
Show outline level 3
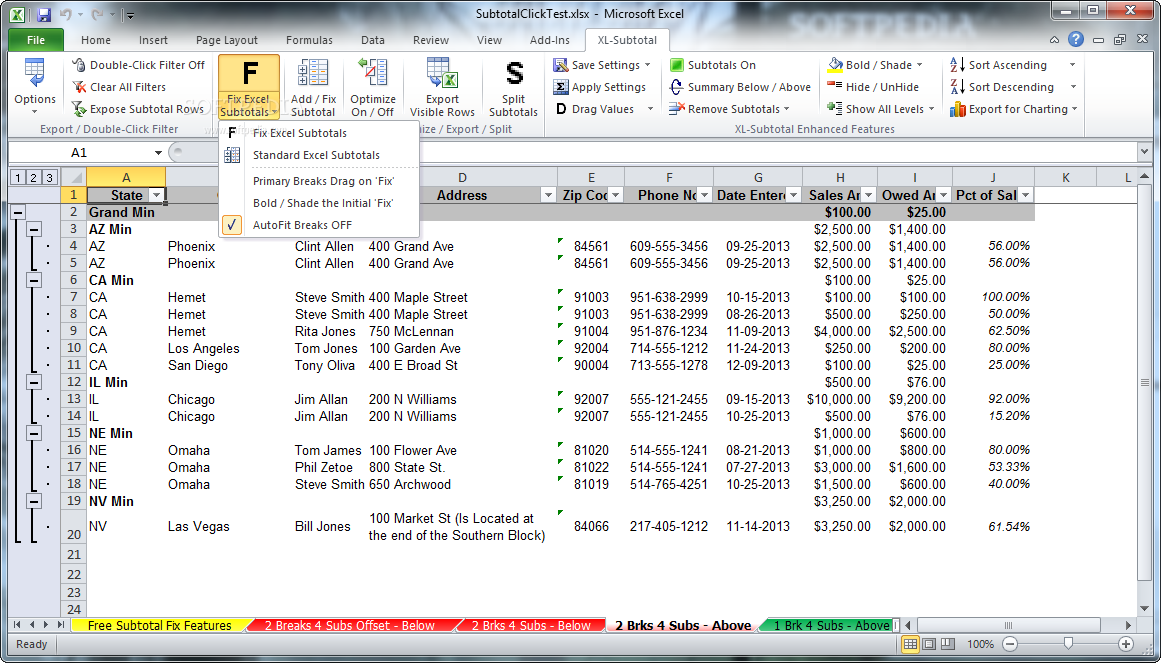[50, 178]
